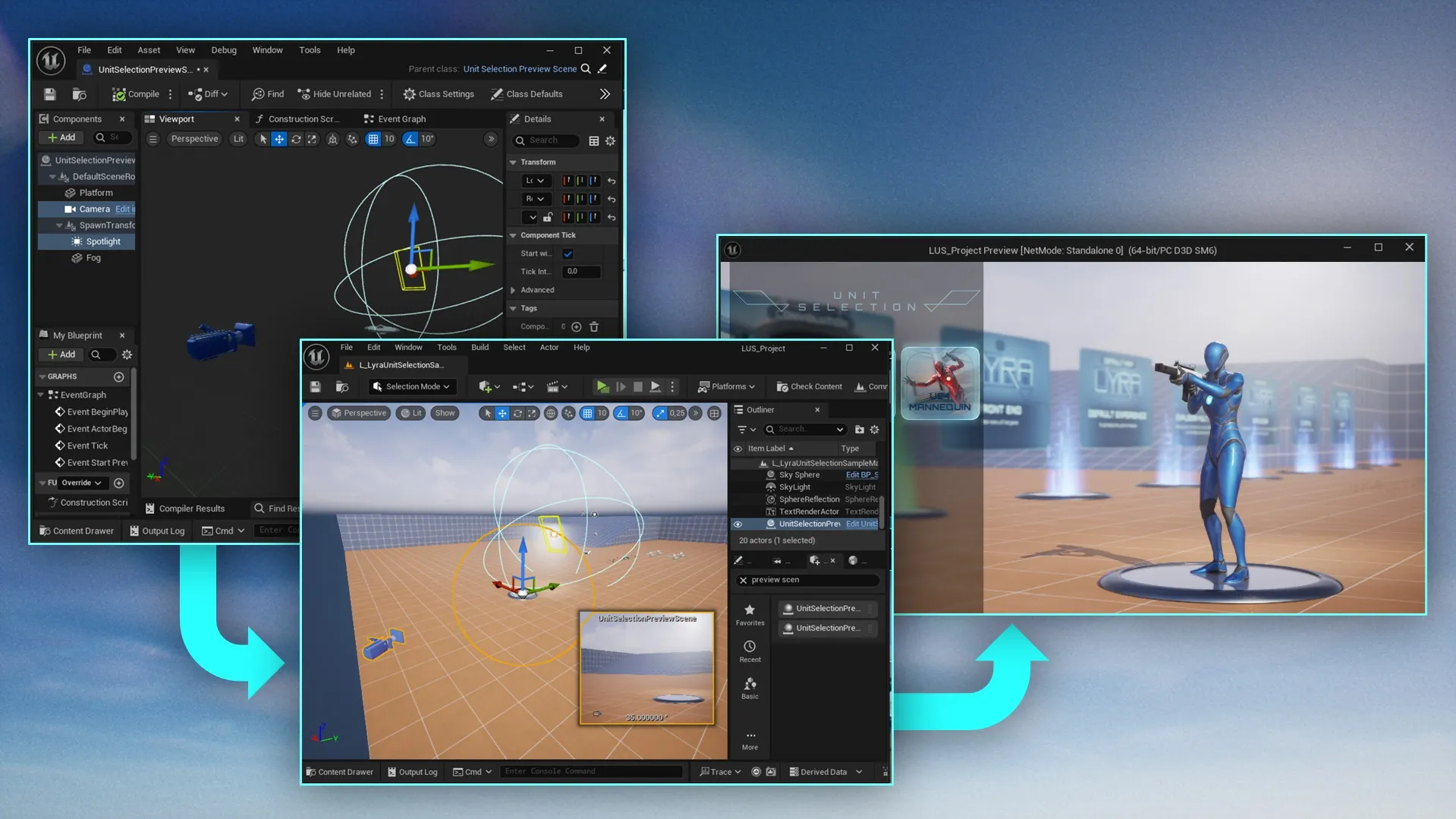Select the UE4 Mannequin unit thumbnail

(940, 383)
